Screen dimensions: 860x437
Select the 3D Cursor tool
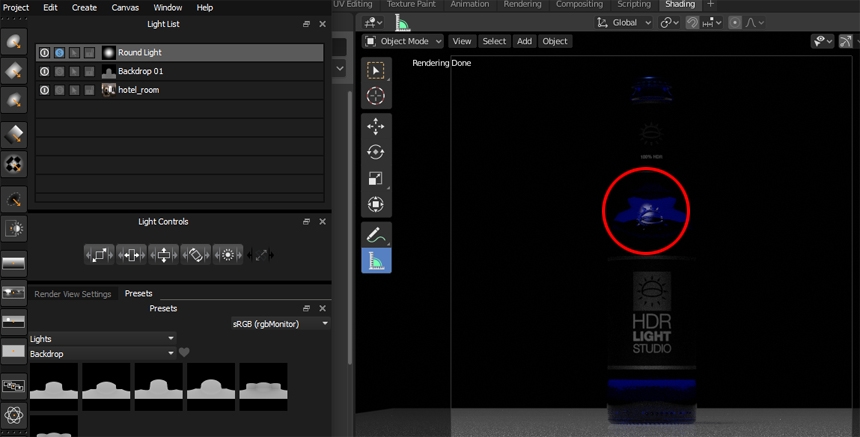(x=376, y=96)
